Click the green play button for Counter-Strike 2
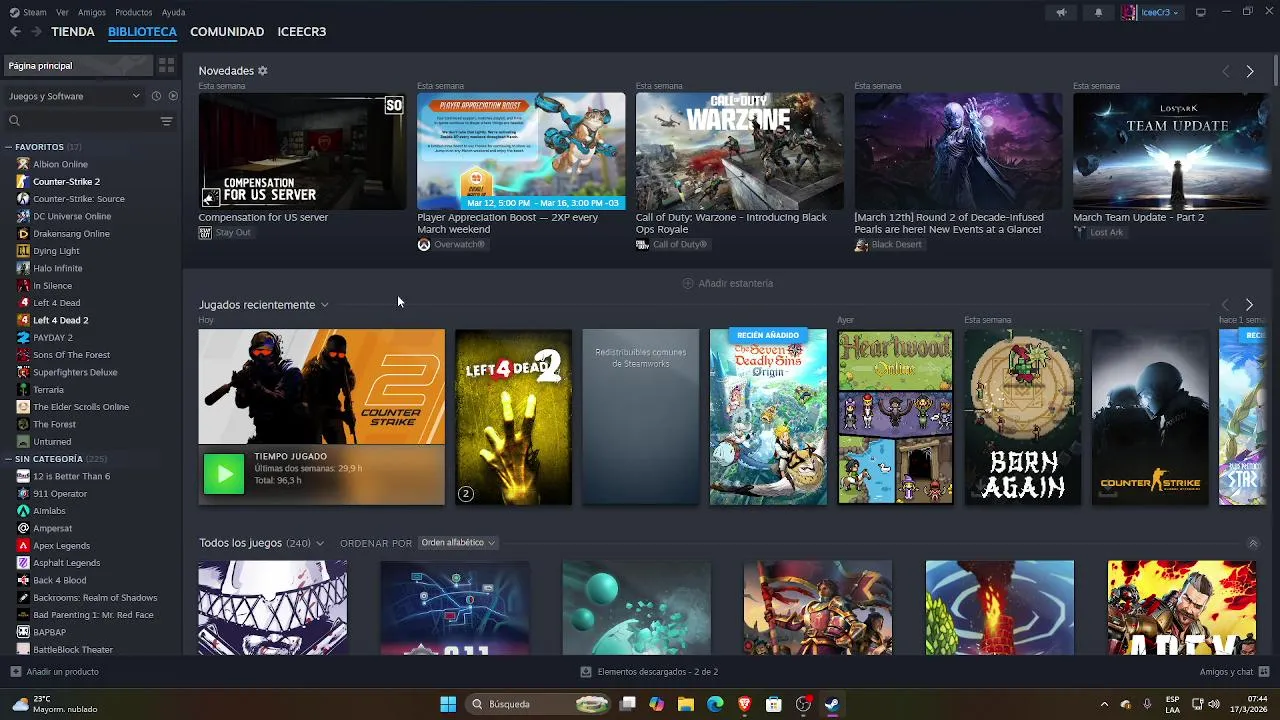The height and width of the screenshot is (720, 1280). click(x=224, y=474)
